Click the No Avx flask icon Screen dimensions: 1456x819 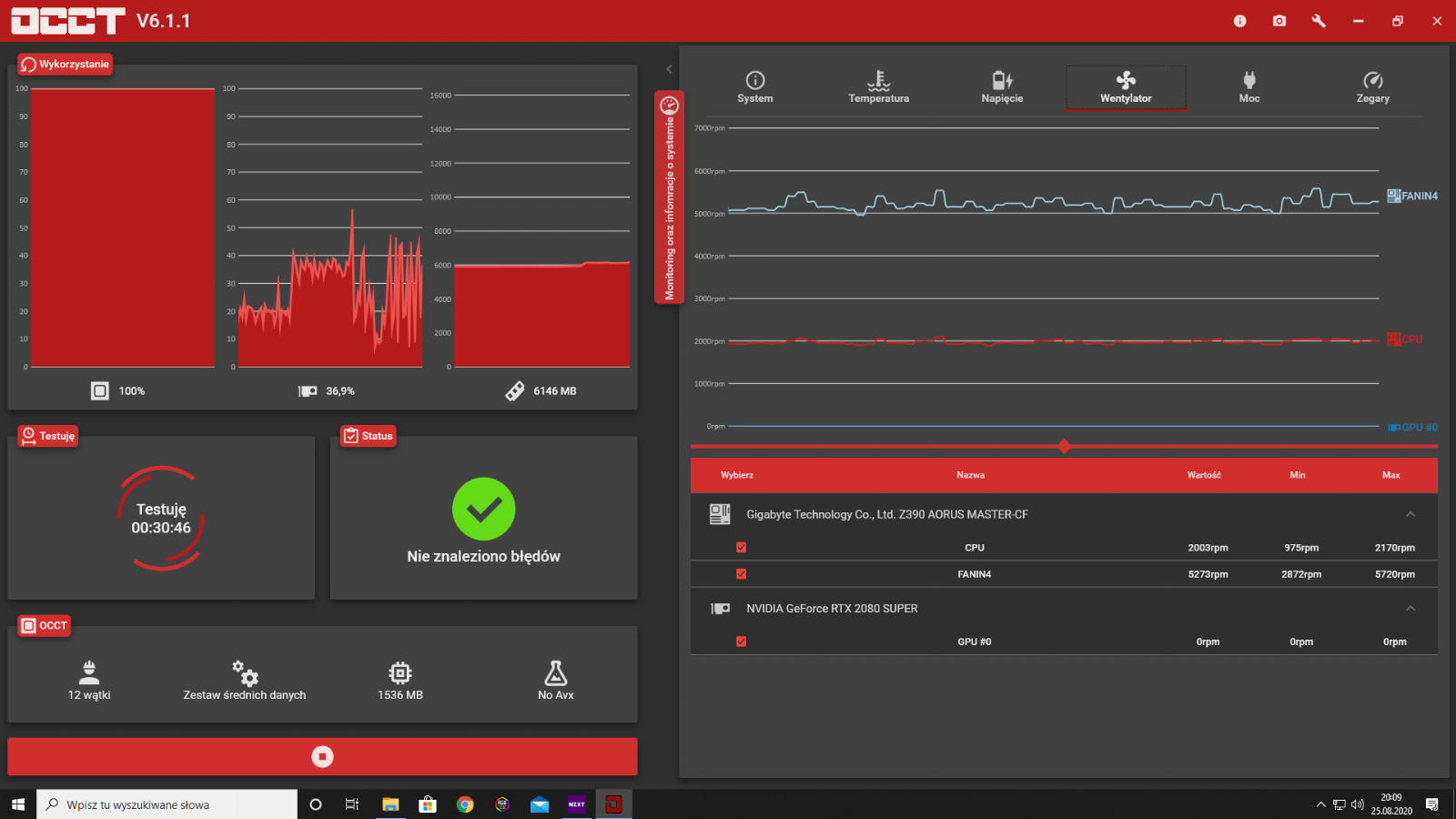556,672
